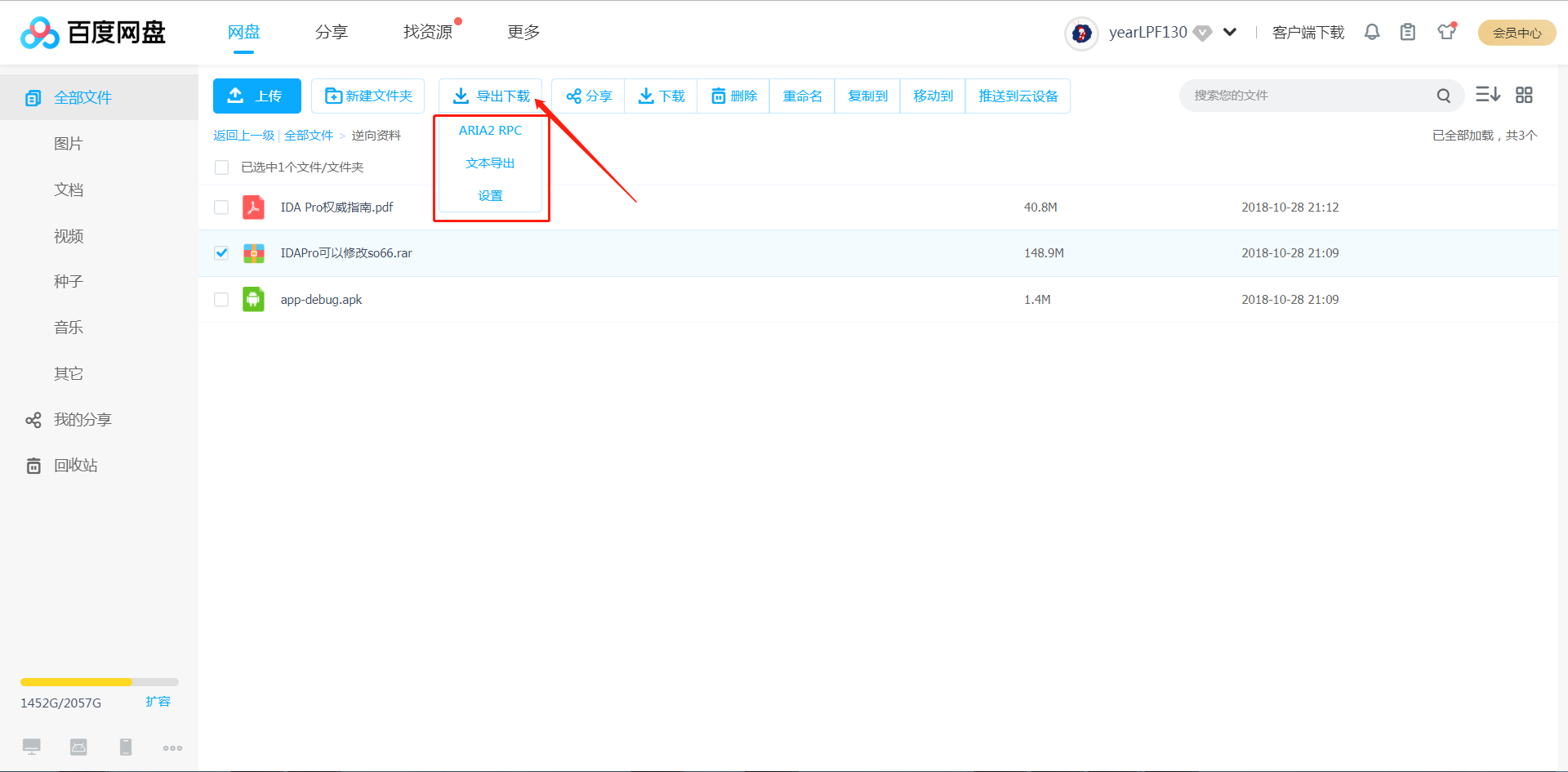Uncheck the IDAPro可以修改so66.rar checkbox
Screen dimensions: 1568x772
[221, 253]
